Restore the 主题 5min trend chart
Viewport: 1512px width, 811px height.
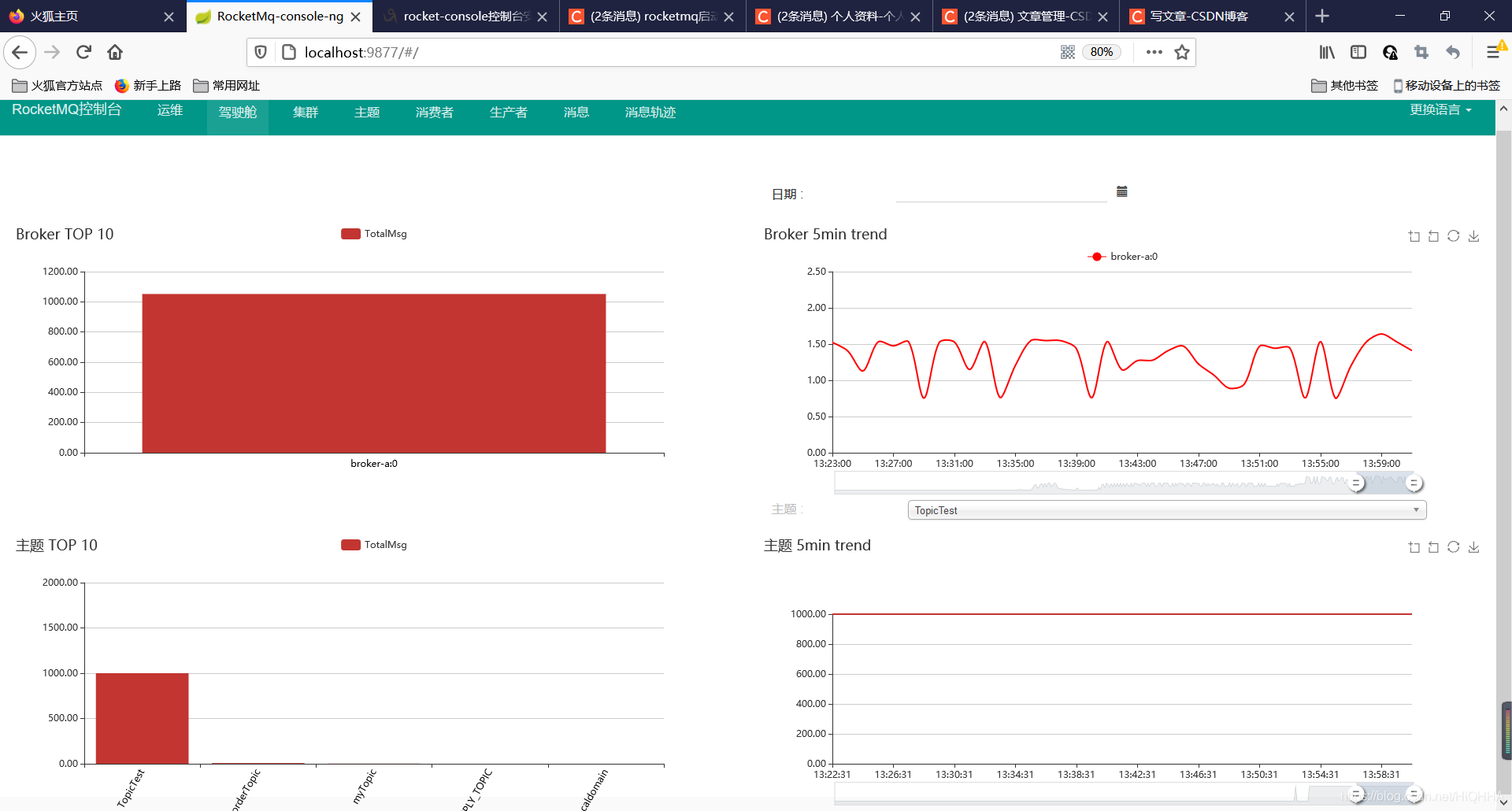pyautogui.click(x=1454, y=547)
